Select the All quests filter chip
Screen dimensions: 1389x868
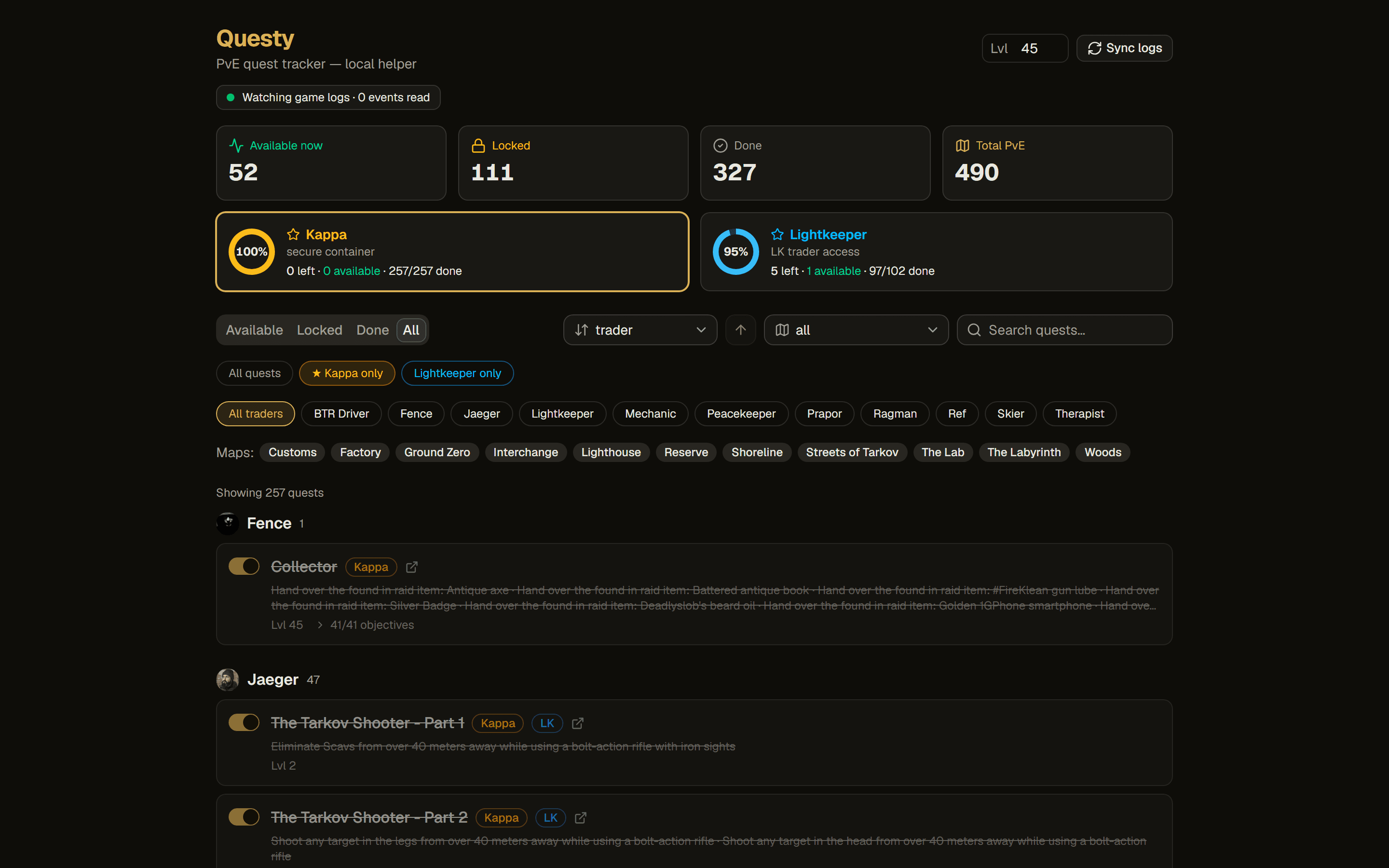(x=254, y=373)
